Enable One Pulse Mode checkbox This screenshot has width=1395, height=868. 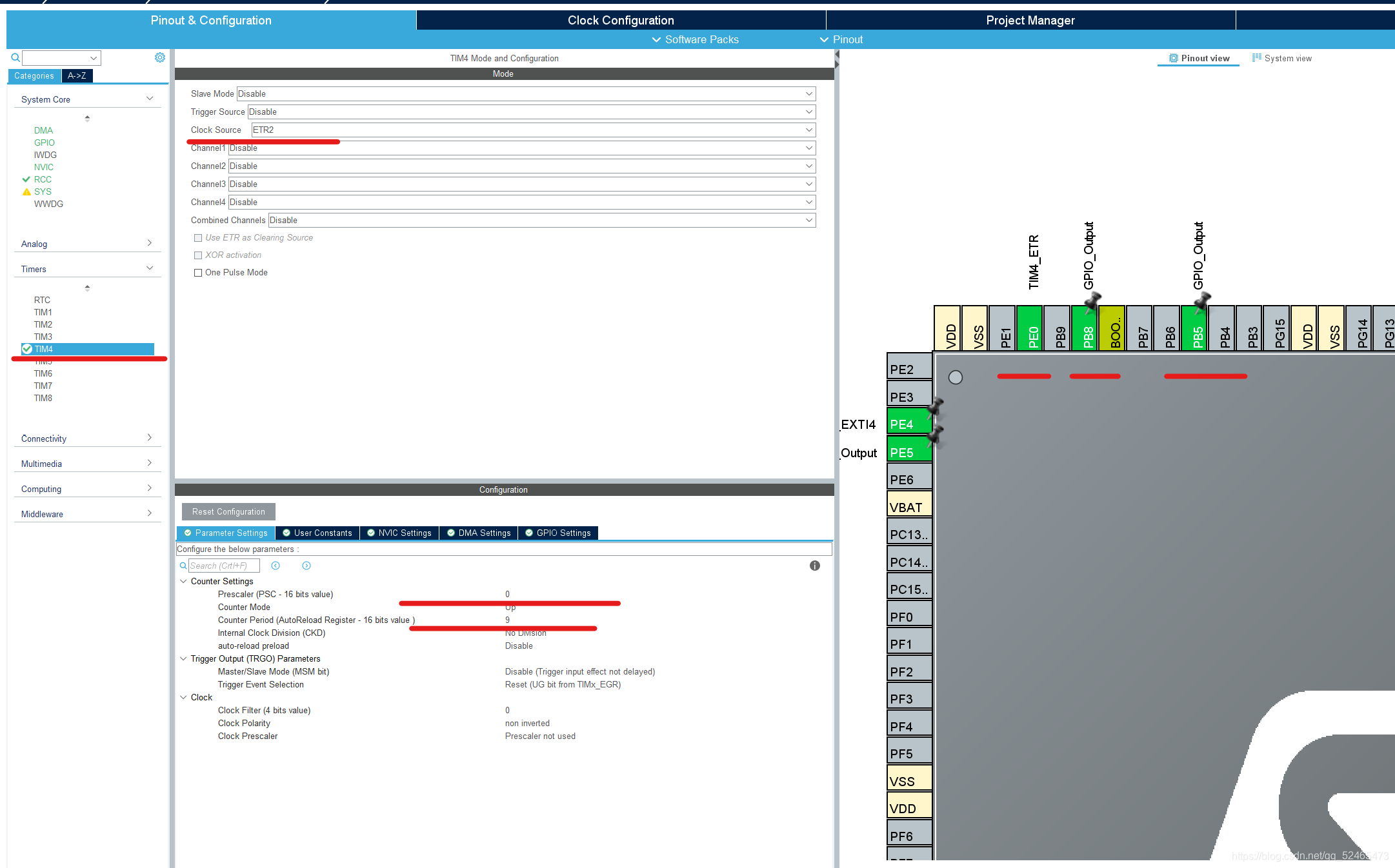point(198,273)
